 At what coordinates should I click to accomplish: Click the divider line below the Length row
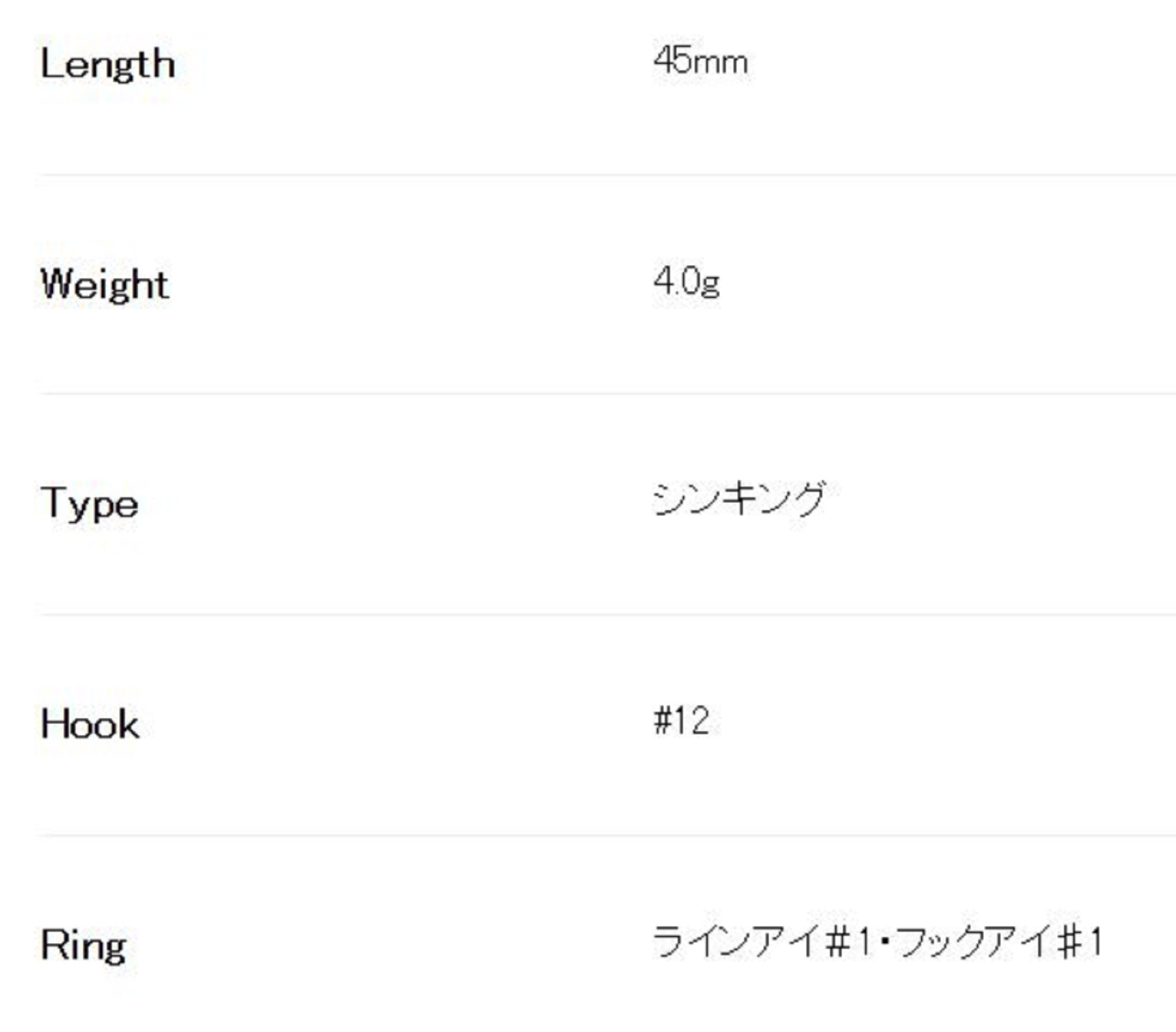tap(606, 175)
